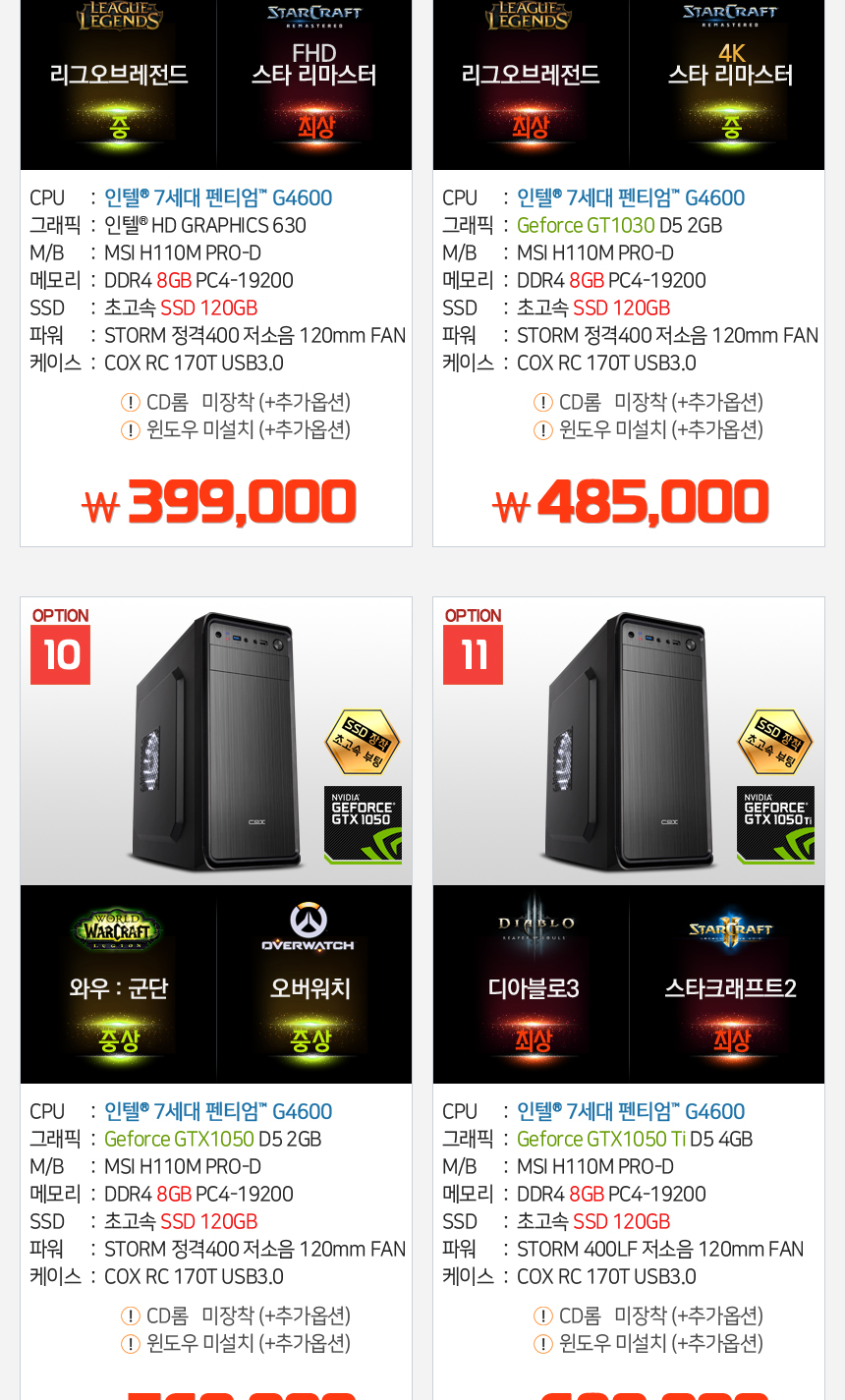The height and width of the screenshot is (1400, 845).
Task: Click the gold SSD badge on option 11
Action: [775, 742]
